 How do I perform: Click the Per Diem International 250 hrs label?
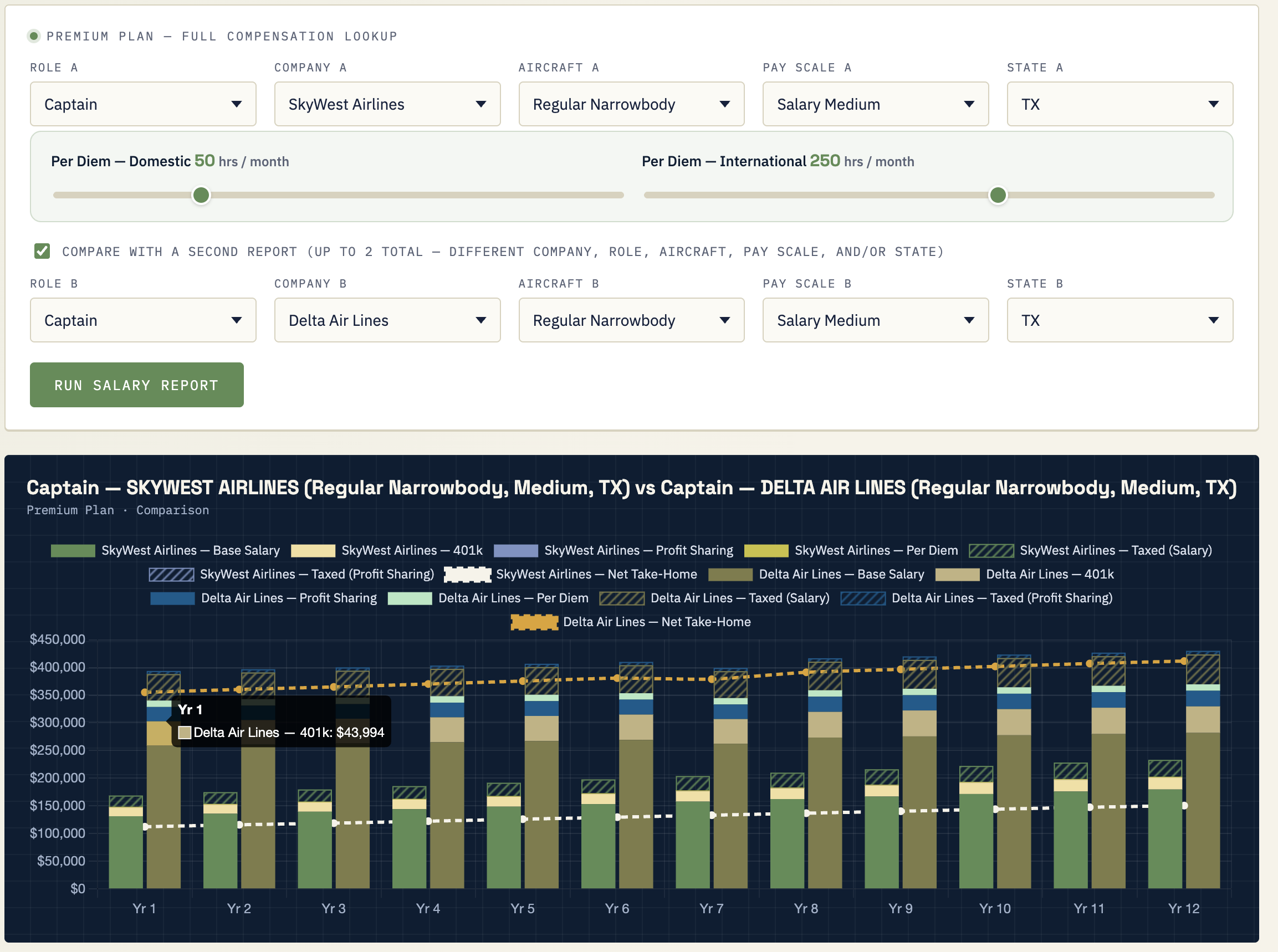(778, 161)
